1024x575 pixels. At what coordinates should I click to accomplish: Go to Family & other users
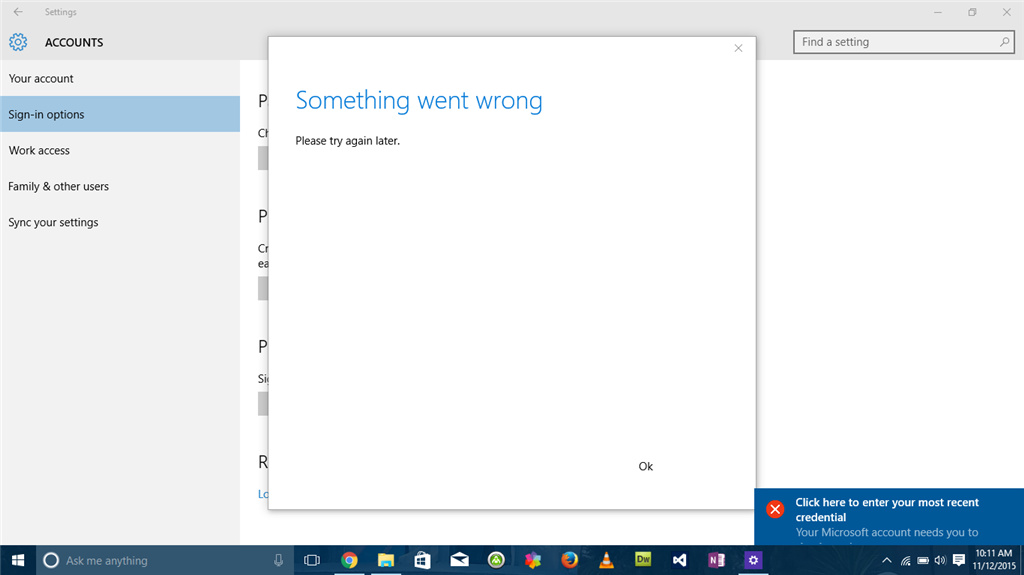[x=120, y=186]
